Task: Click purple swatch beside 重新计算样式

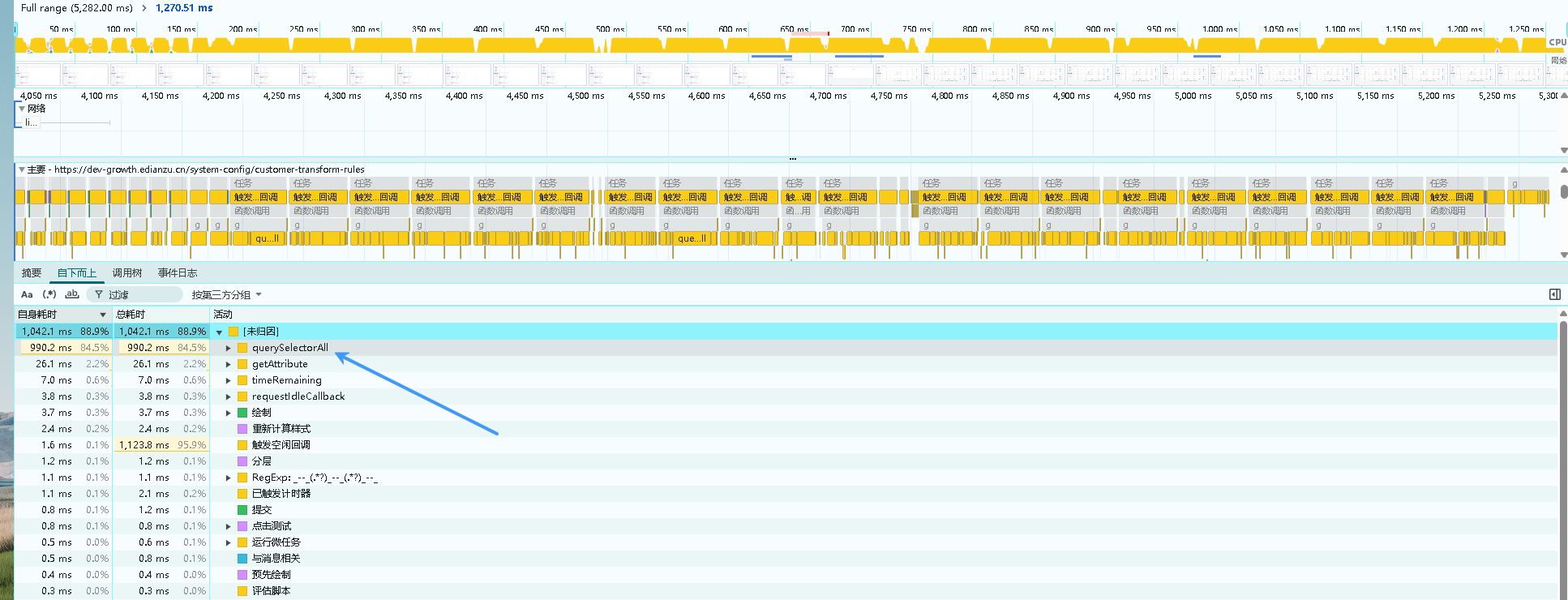Action: [242, 429]
